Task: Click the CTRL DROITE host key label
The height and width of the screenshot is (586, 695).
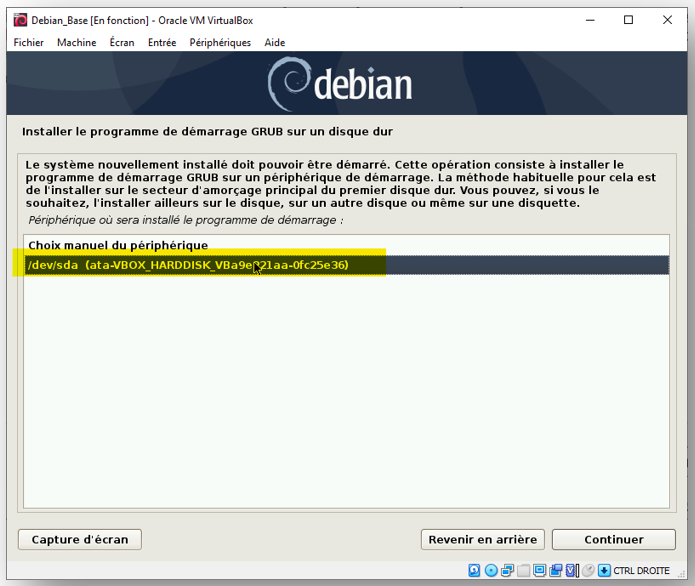Action: [641, 570]
